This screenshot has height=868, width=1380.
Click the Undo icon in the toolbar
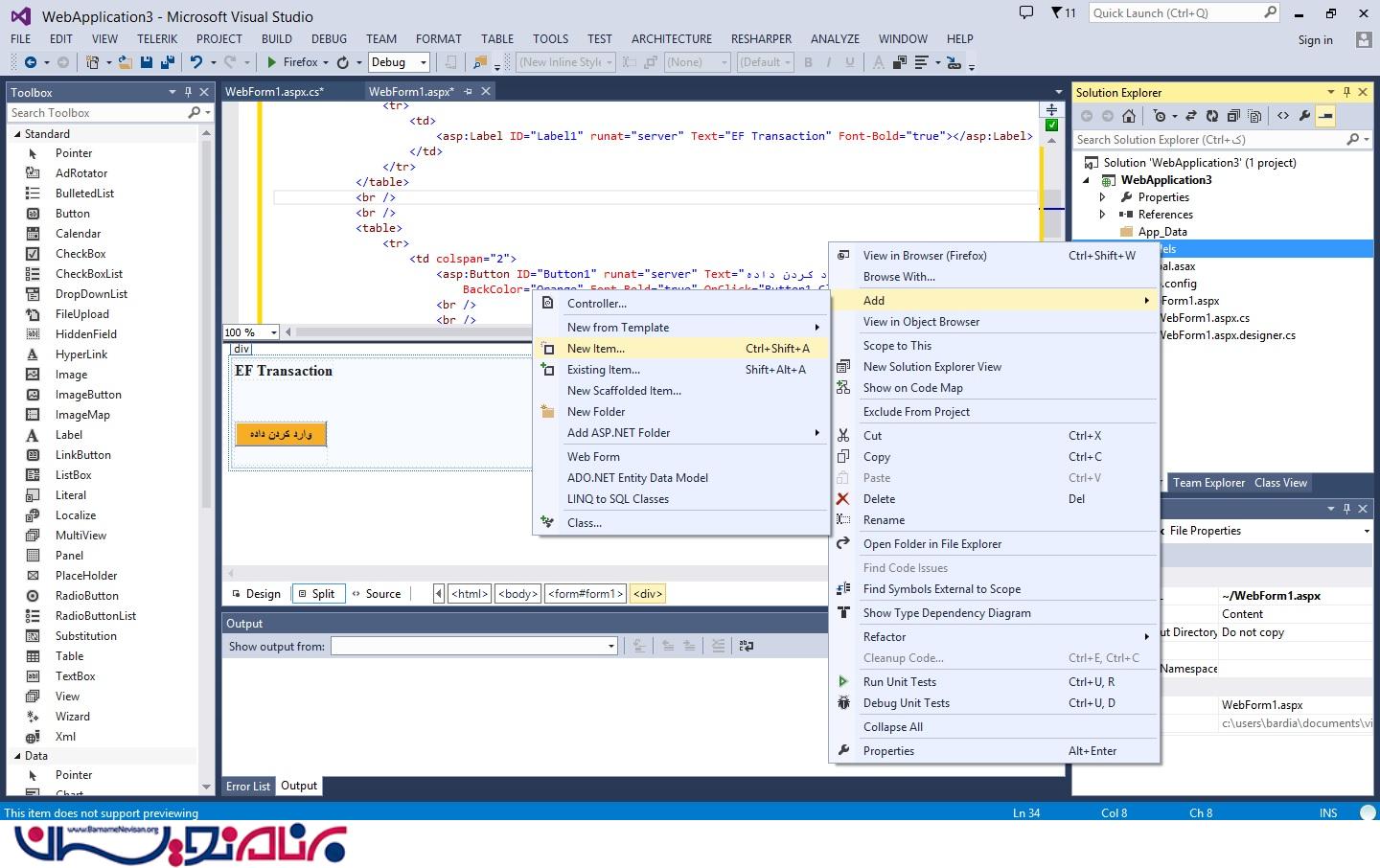(x=196, y=62)
